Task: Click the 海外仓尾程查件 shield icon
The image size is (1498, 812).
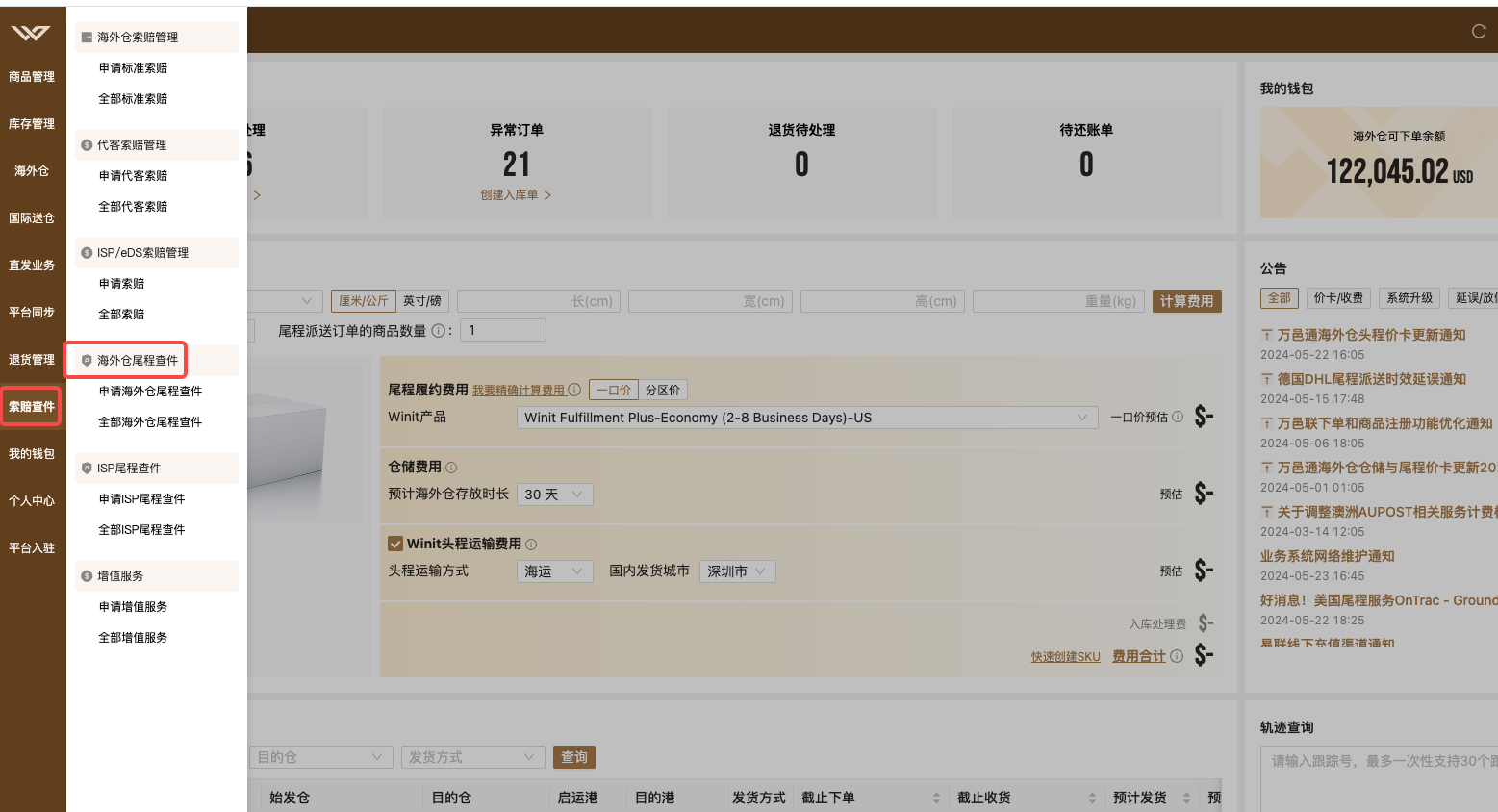Action: click(87, 361)
